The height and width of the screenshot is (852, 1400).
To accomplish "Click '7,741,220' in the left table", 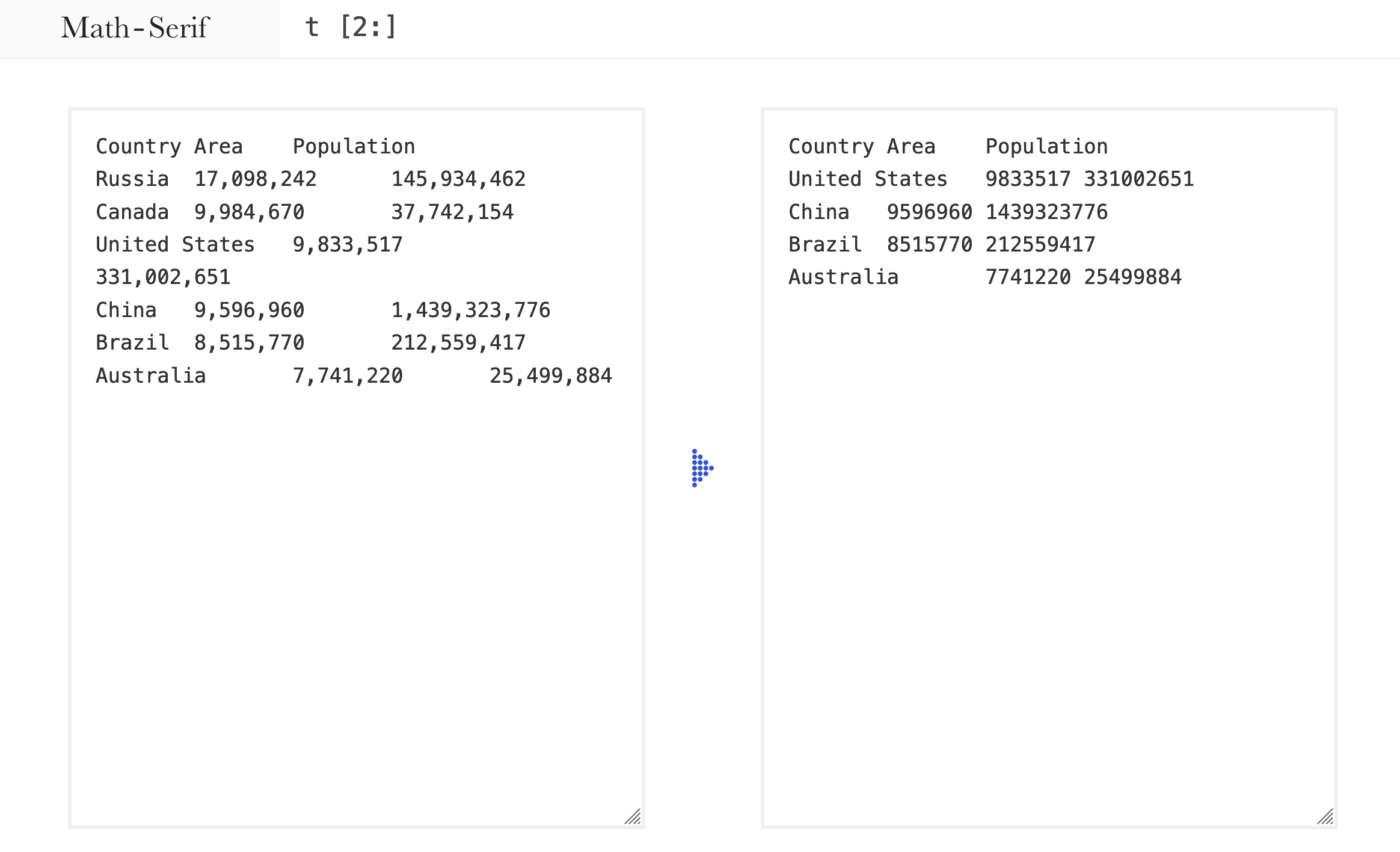I will tap(348, 376).
